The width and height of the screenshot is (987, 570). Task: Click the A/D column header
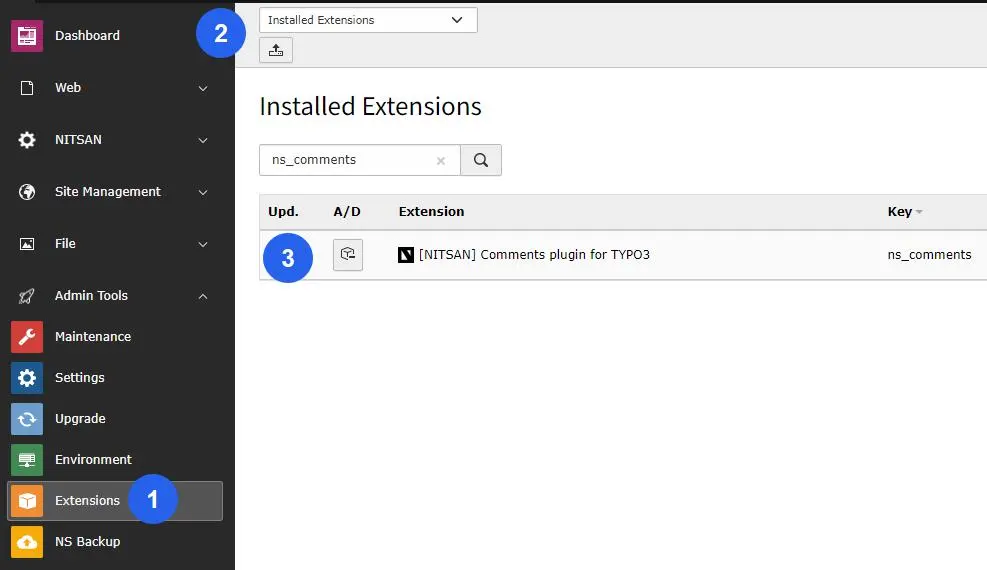[347, 212]
